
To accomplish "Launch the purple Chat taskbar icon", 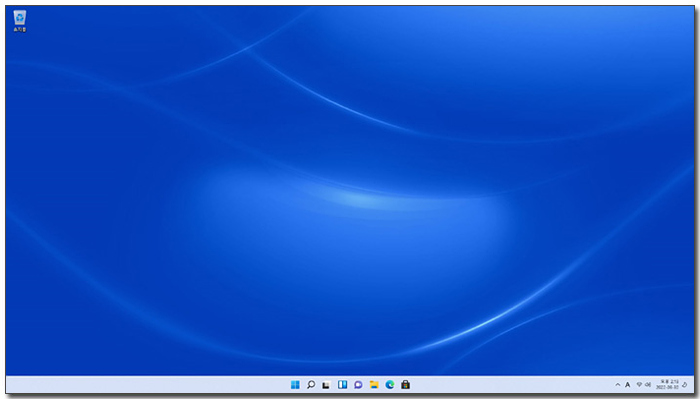I will [358, 385].
